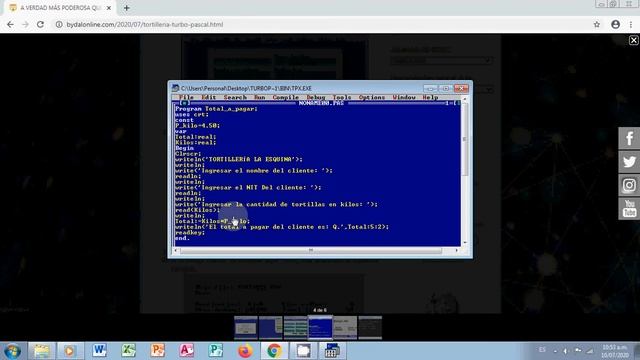Open the Compile menu in Turbo Pascal
640x360 pixels.
(286, 97)
